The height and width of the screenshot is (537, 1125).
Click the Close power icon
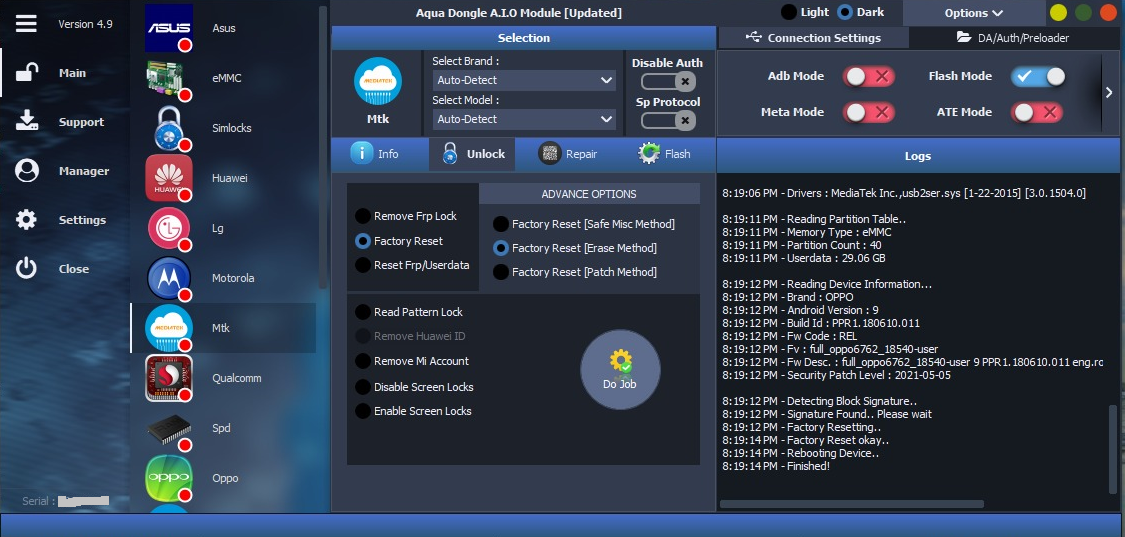point(27,268)
